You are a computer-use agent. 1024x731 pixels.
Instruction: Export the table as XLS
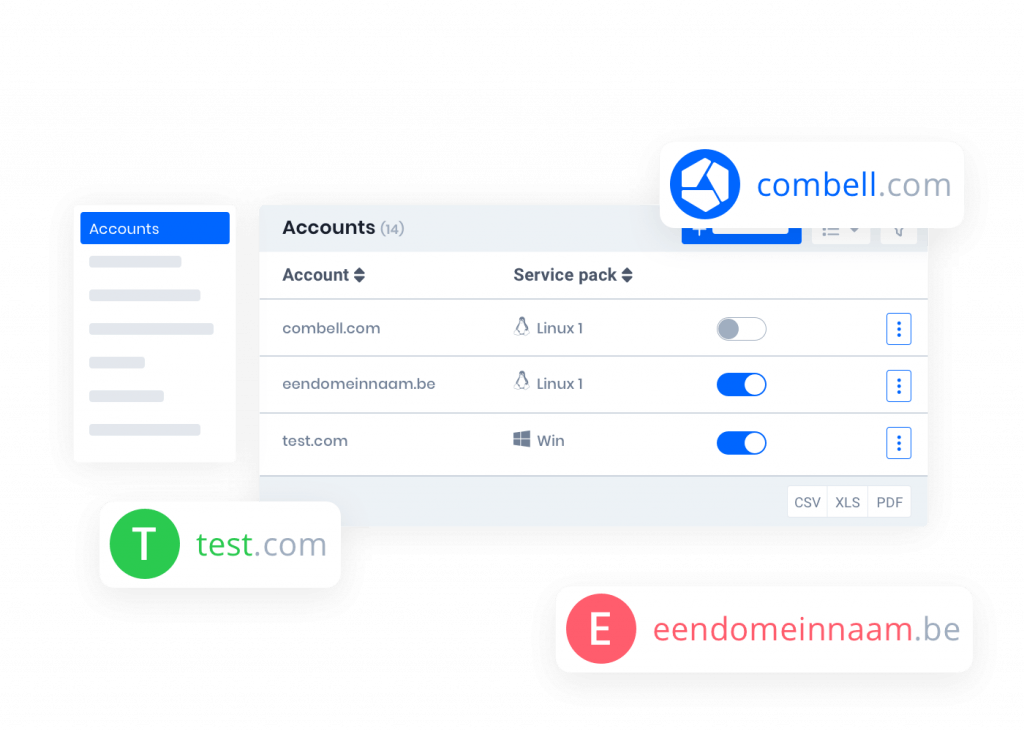848,502
